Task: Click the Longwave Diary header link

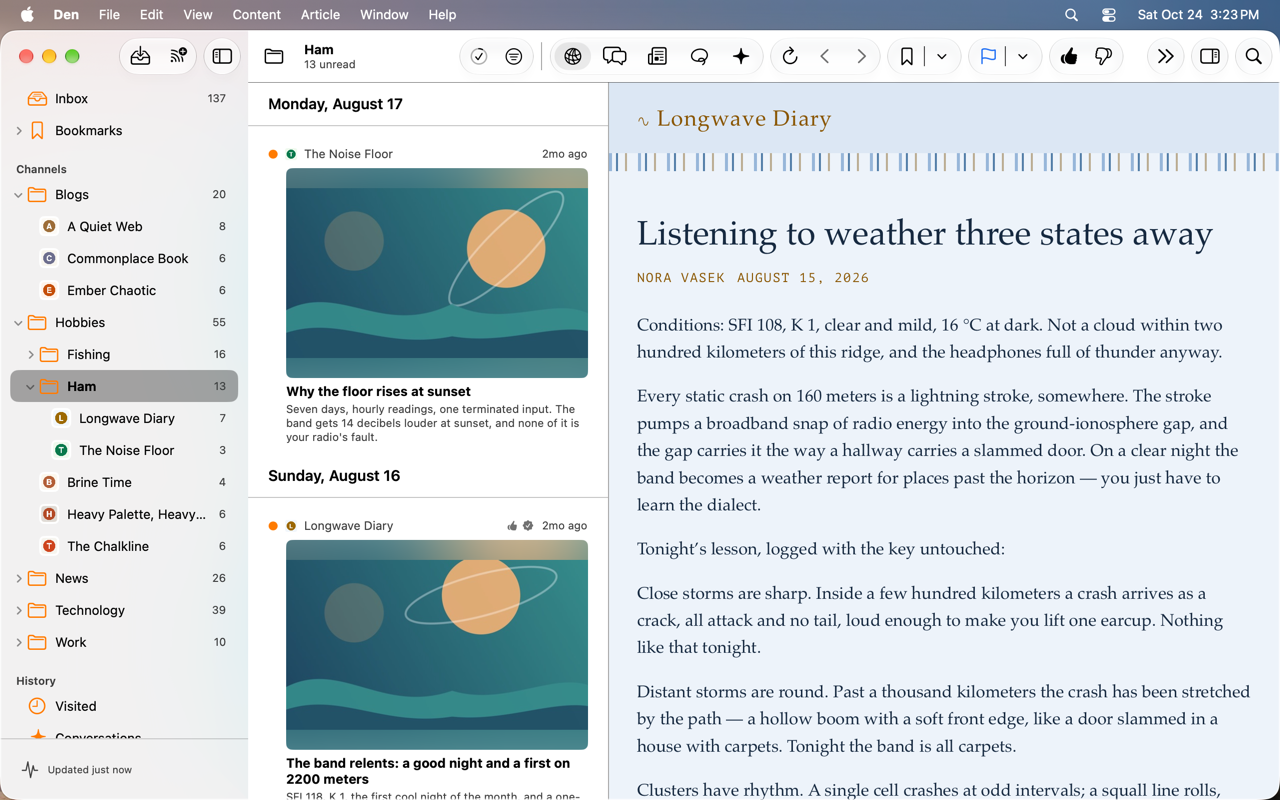Action: click(x=744, y=119)
